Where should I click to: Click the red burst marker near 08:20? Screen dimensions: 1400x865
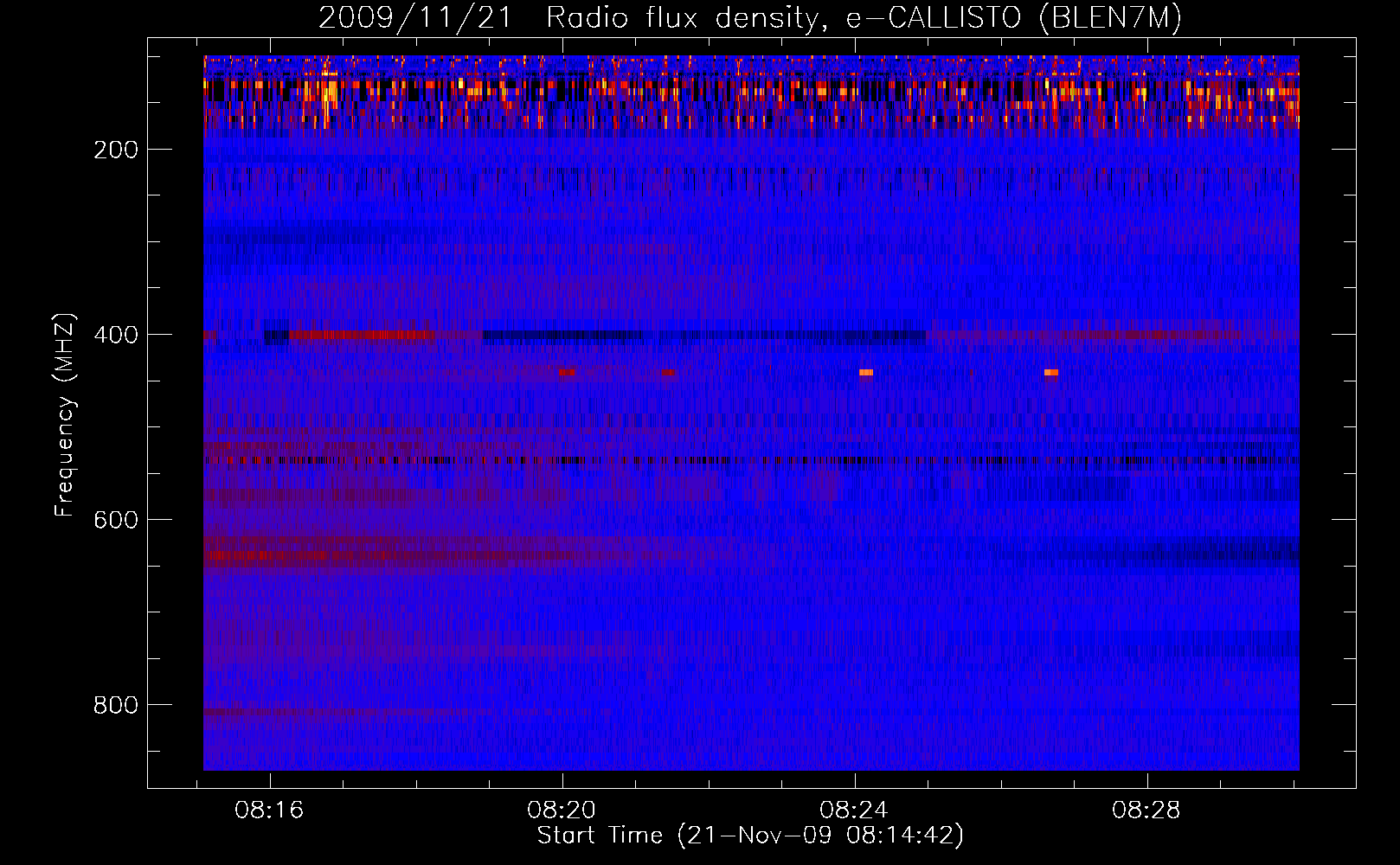tap(567, 373)
